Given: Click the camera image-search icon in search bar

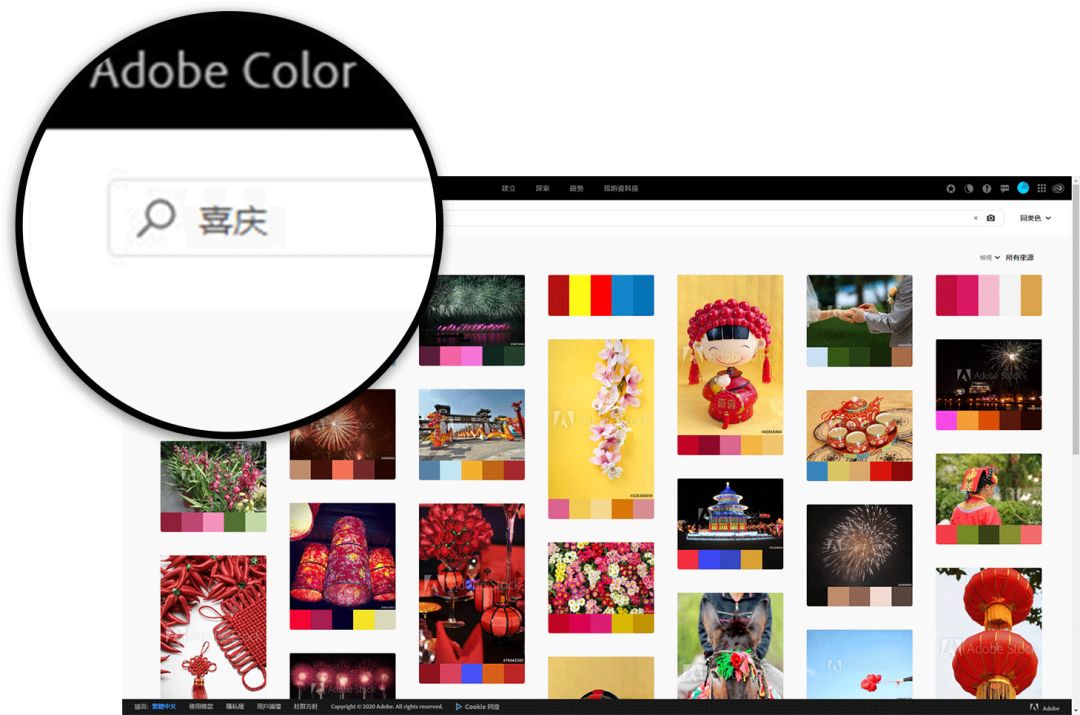Looking at the screenshot, I should tap(991, 218).
